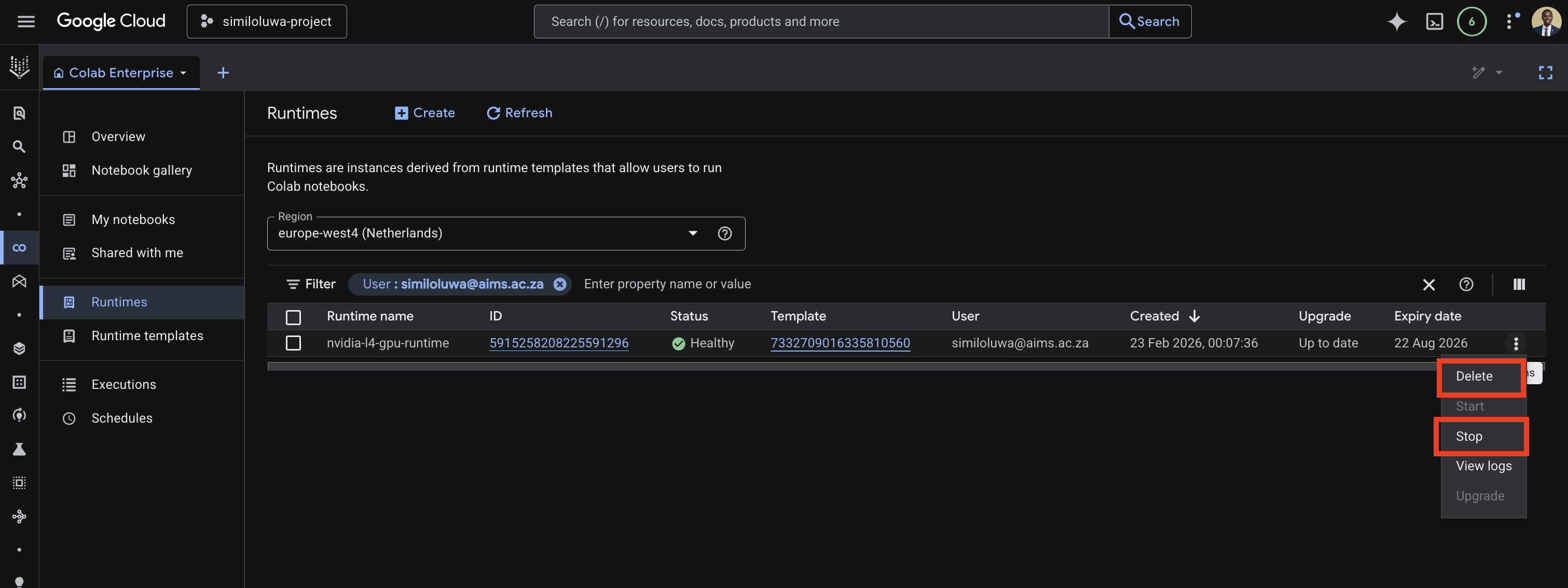Open the column display options icon
1568x588 pixels.
(x=1519, y=284)
